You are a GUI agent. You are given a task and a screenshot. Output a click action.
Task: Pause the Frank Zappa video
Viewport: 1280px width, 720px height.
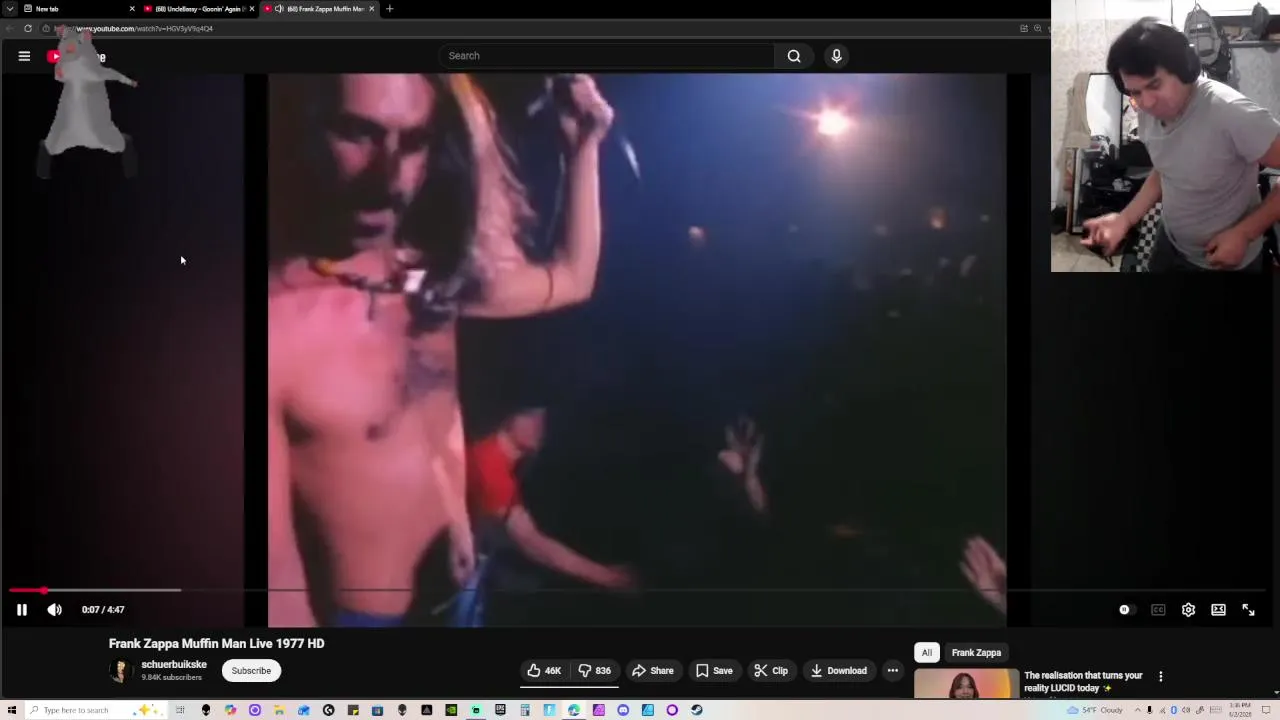click(21, 609)
